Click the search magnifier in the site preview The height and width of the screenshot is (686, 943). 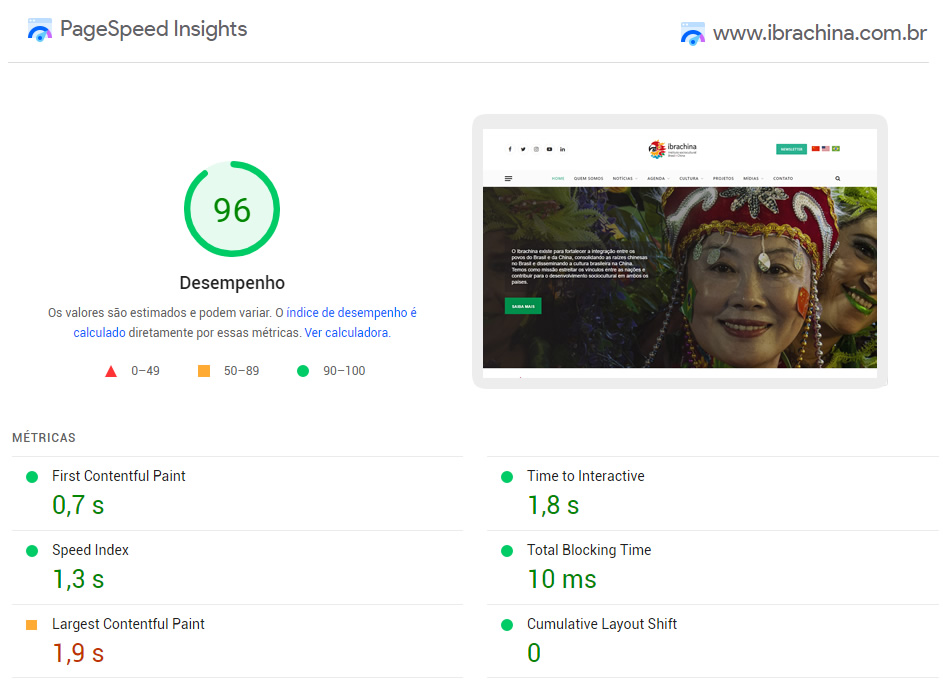837,179
